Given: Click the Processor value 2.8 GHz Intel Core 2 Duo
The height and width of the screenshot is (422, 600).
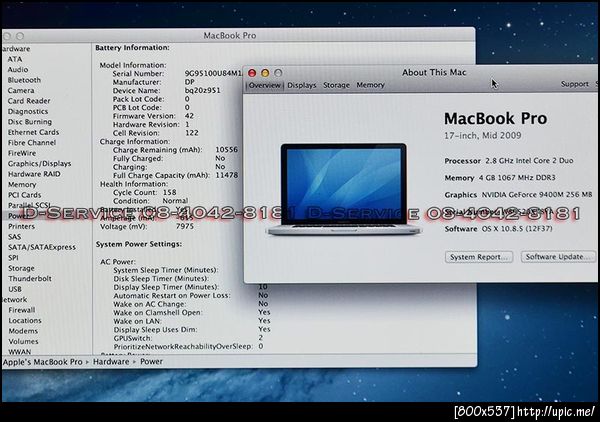Looking at the screenshot, I should pyautogui.click(x=529, y=161).
